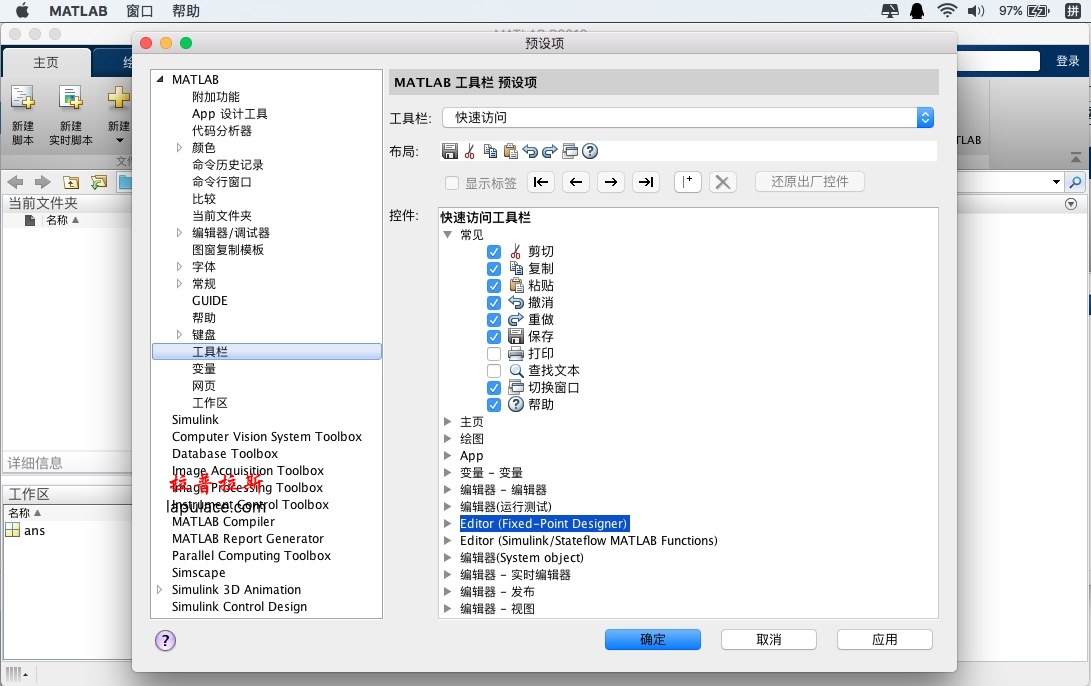Expand the App controls group
This screenshot has width=1091, height=686.
pos(447,456)
